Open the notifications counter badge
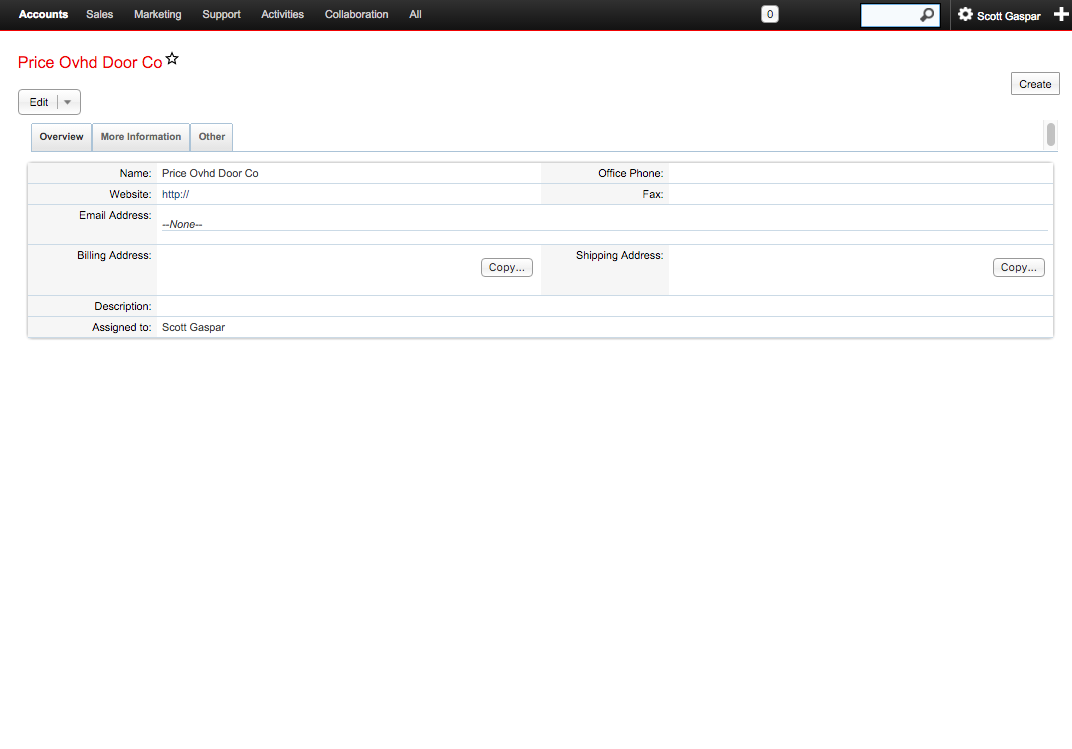Image resolution: width=1072 pixels, height=749 pixels. pyautogui.click(x=770, y=14)
